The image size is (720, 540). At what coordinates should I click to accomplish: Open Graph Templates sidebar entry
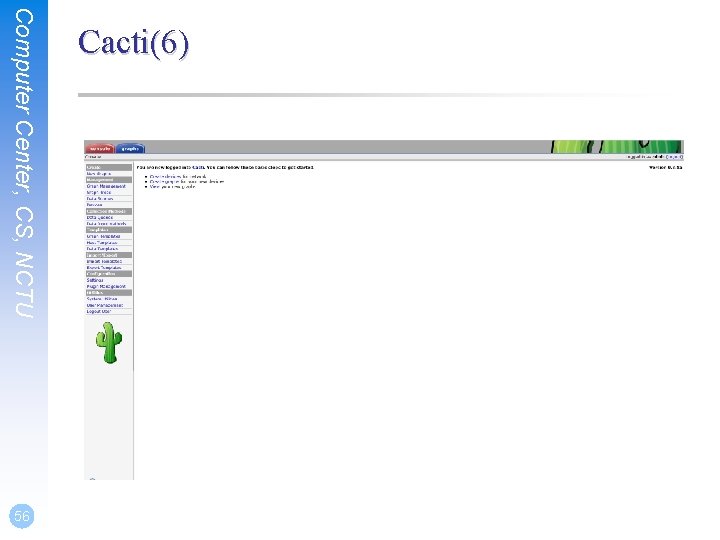point(103,236)
